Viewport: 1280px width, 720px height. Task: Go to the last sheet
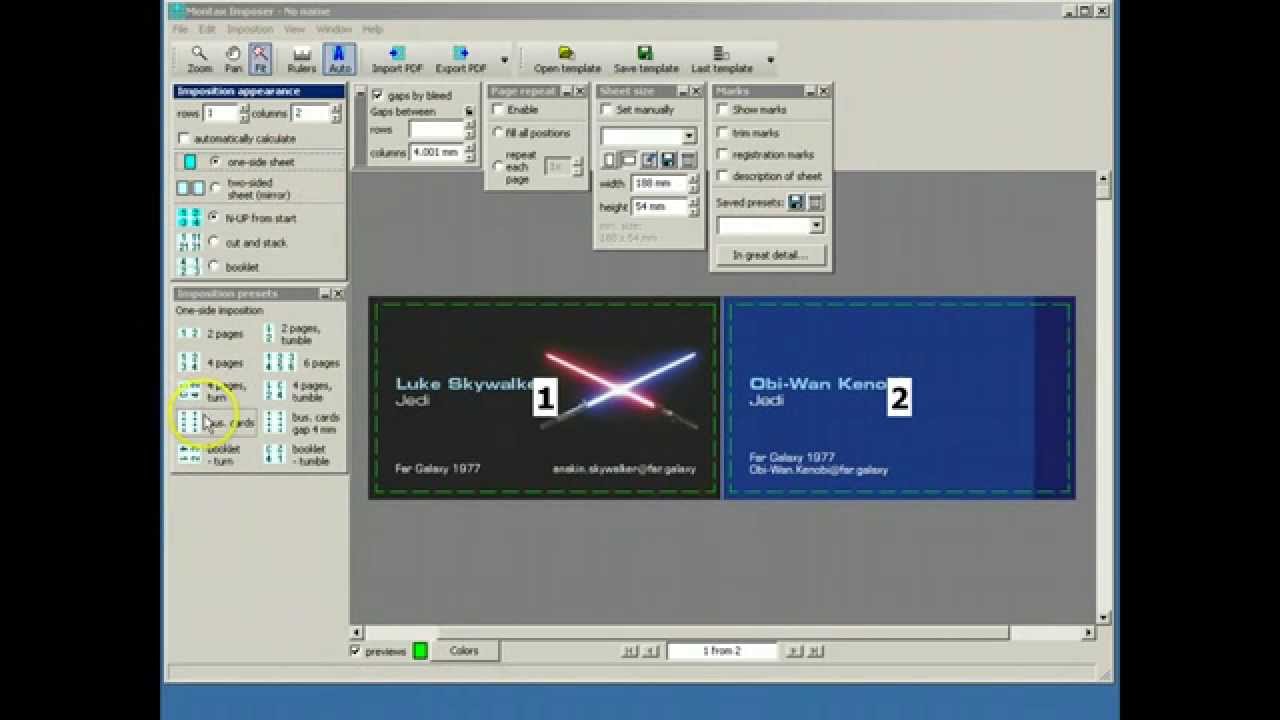[x=814, y=651]
